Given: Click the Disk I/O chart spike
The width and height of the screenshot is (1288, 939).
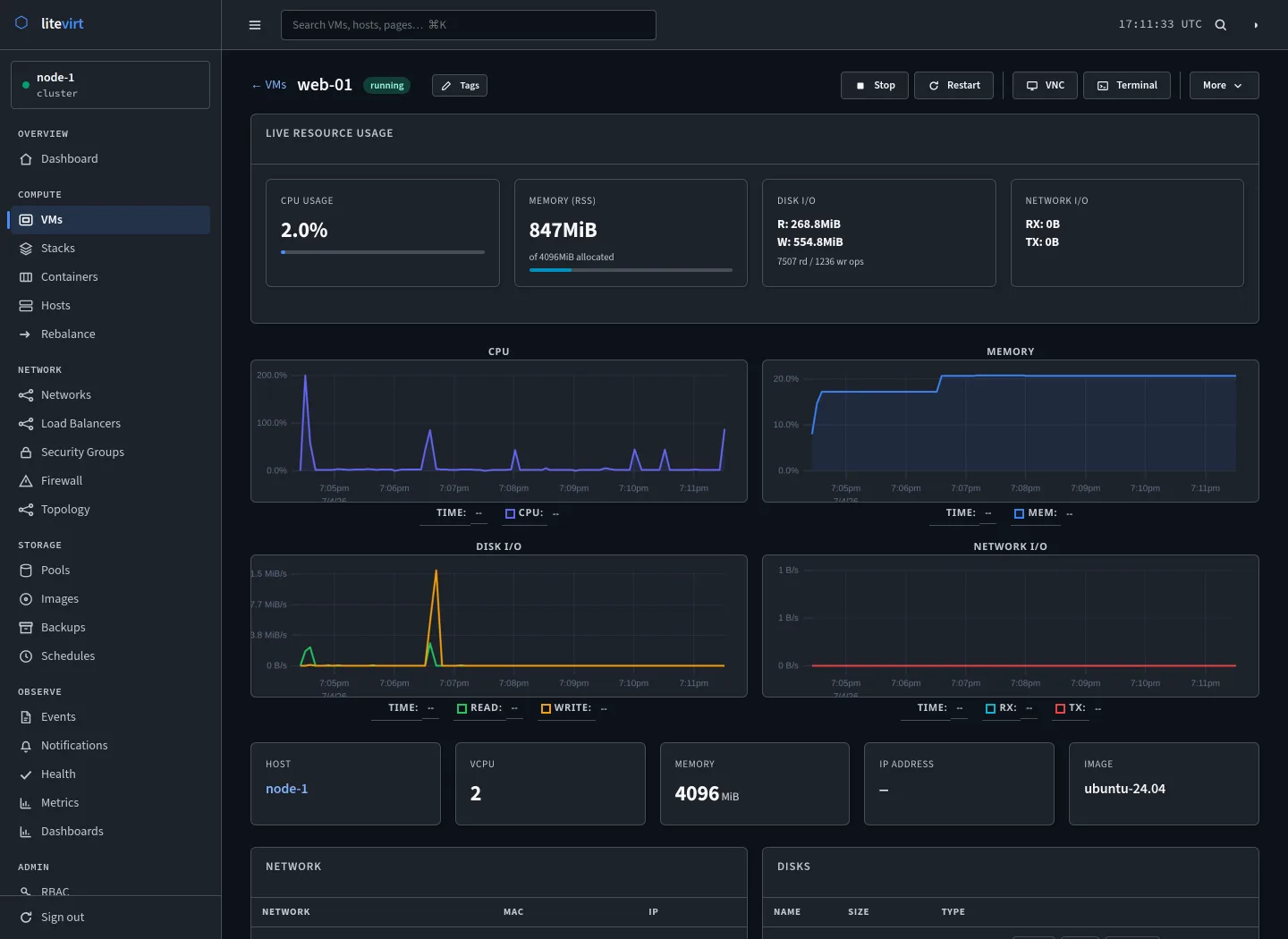Looking at the screenshot, I should tap(436, 617).
